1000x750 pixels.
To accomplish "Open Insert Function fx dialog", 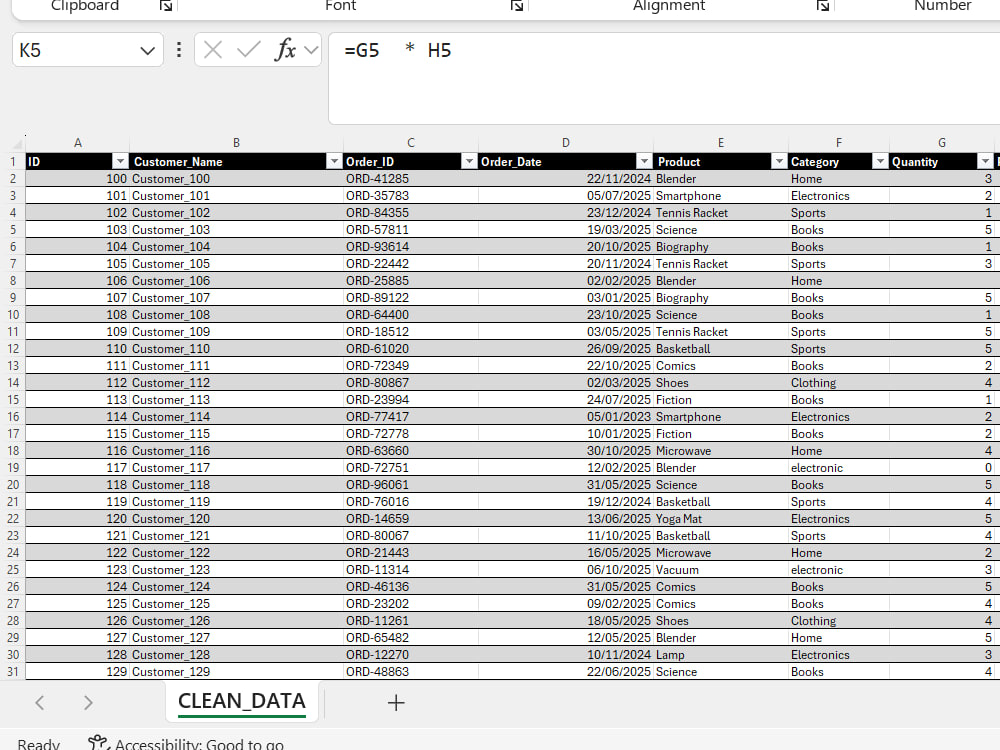I will [x=284, y=50].
